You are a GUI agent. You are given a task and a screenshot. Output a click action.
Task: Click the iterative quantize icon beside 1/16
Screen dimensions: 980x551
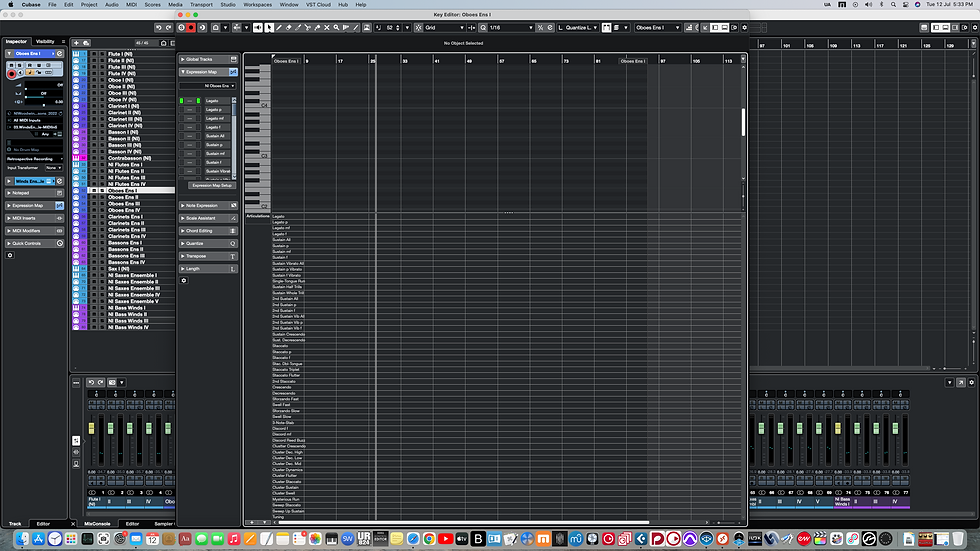[x=540, y=27]
